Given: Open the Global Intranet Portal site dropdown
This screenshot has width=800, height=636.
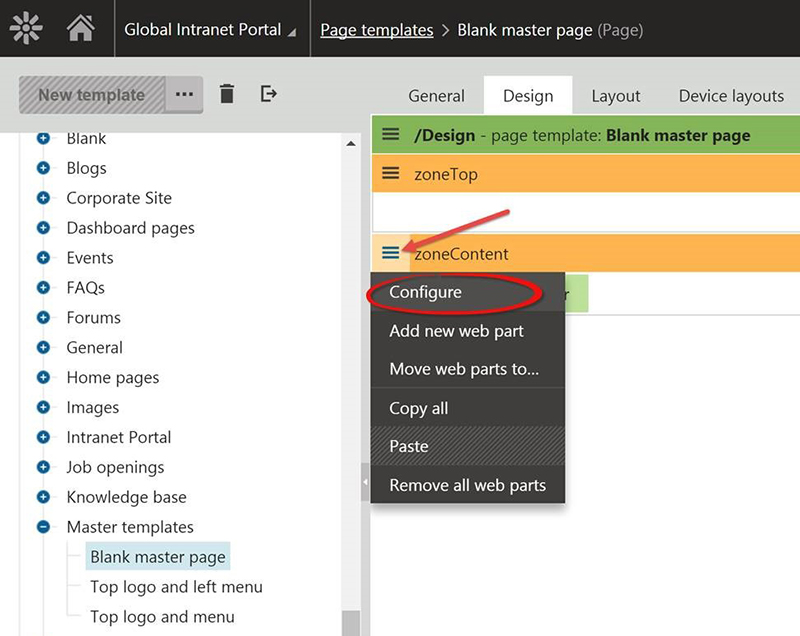Looking at the screenshot, I should 210,30.
